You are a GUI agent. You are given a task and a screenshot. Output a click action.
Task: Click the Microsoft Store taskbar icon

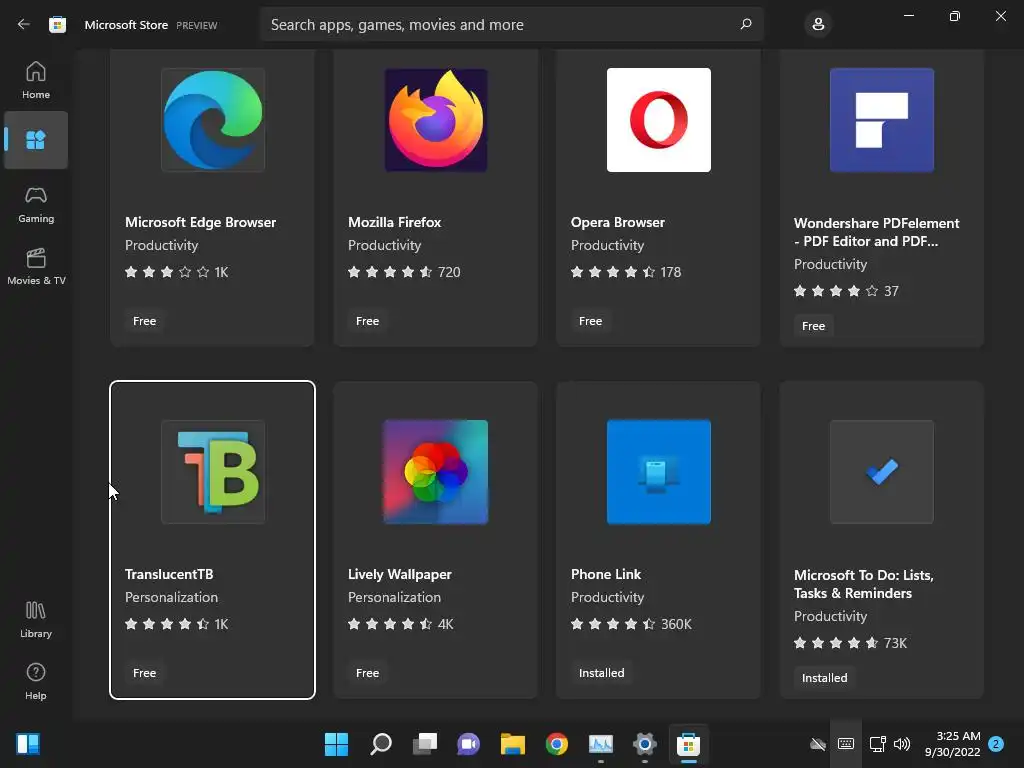coord(688,744)
